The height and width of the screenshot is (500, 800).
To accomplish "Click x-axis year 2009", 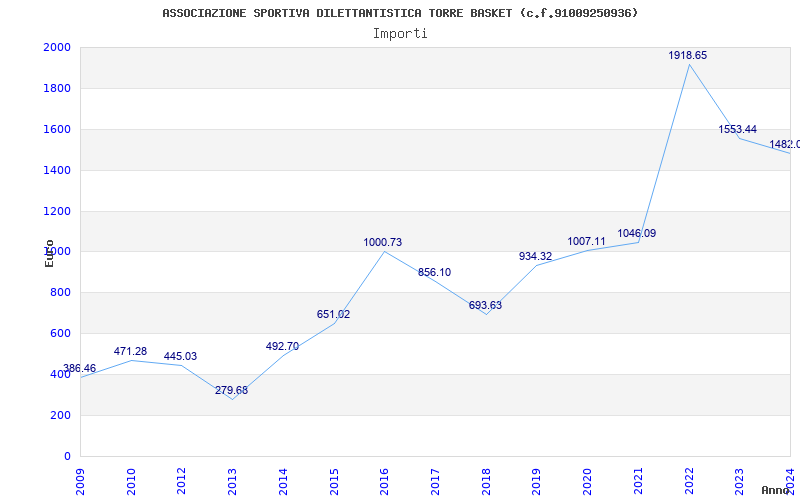I will 80,482.
